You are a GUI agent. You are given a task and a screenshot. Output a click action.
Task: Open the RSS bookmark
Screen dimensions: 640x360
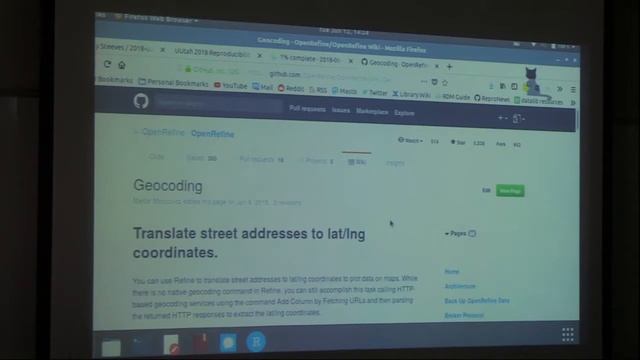pyautogui.click(x=318, y=90)
